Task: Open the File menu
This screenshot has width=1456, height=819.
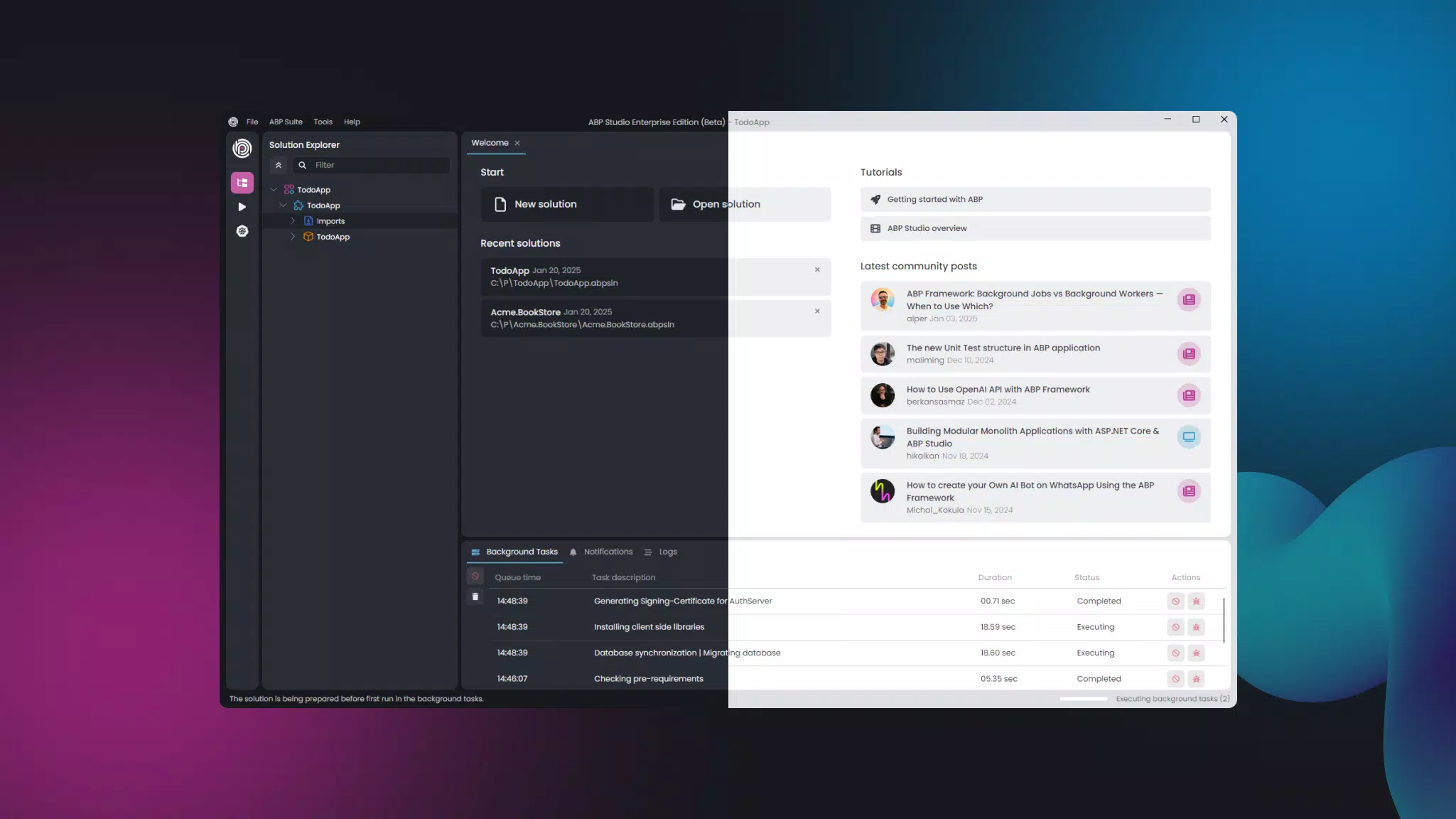Action: (x=252, y=122)
